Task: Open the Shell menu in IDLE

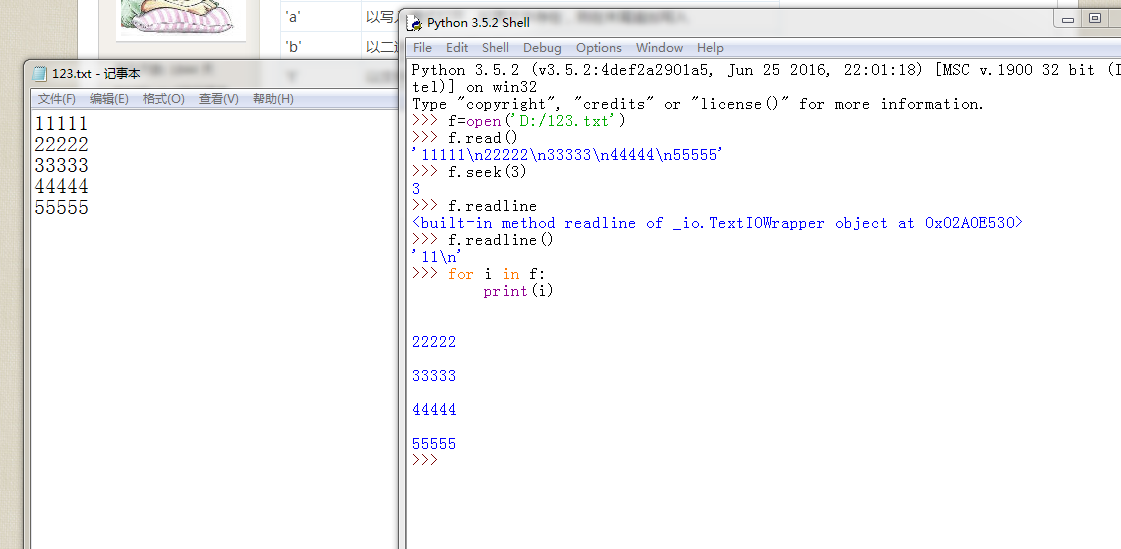Action: point(495,48)
